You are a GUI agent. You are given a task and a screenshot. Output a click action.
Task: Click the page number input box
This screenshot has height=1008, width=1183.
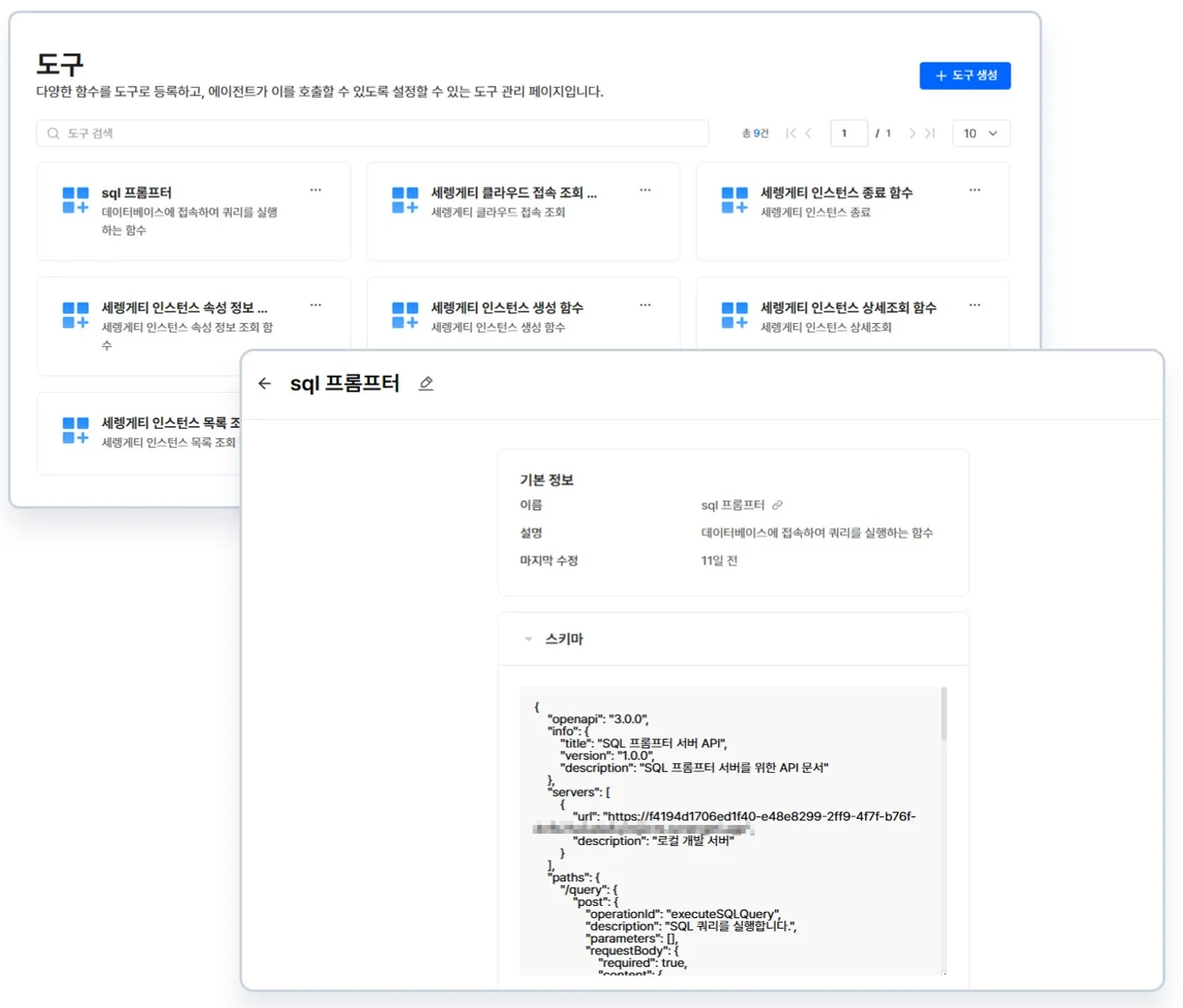[849, 134]
